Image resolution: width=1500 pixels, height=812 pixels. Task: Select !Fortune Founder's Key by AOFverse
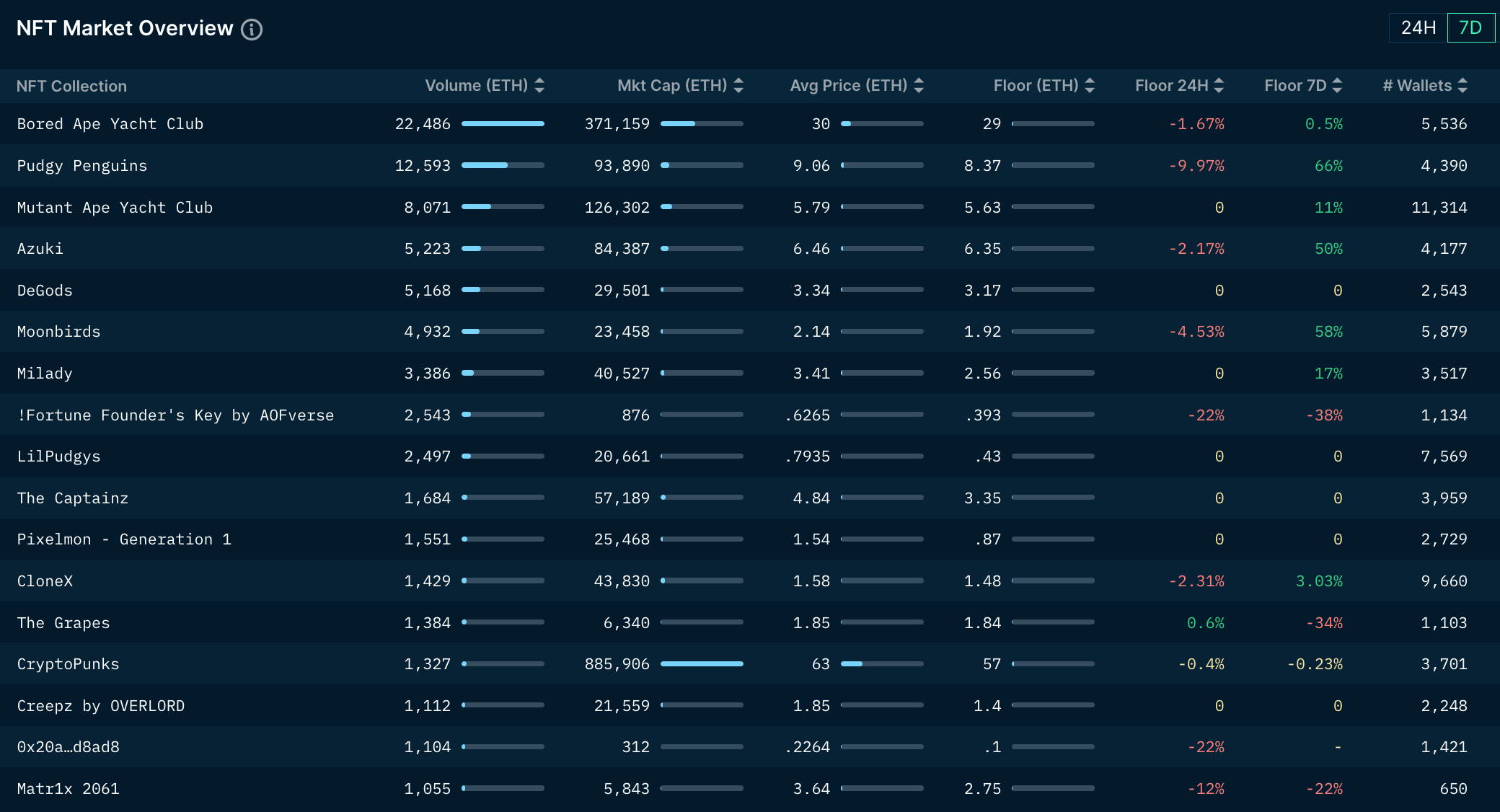[x=175, y=415]
